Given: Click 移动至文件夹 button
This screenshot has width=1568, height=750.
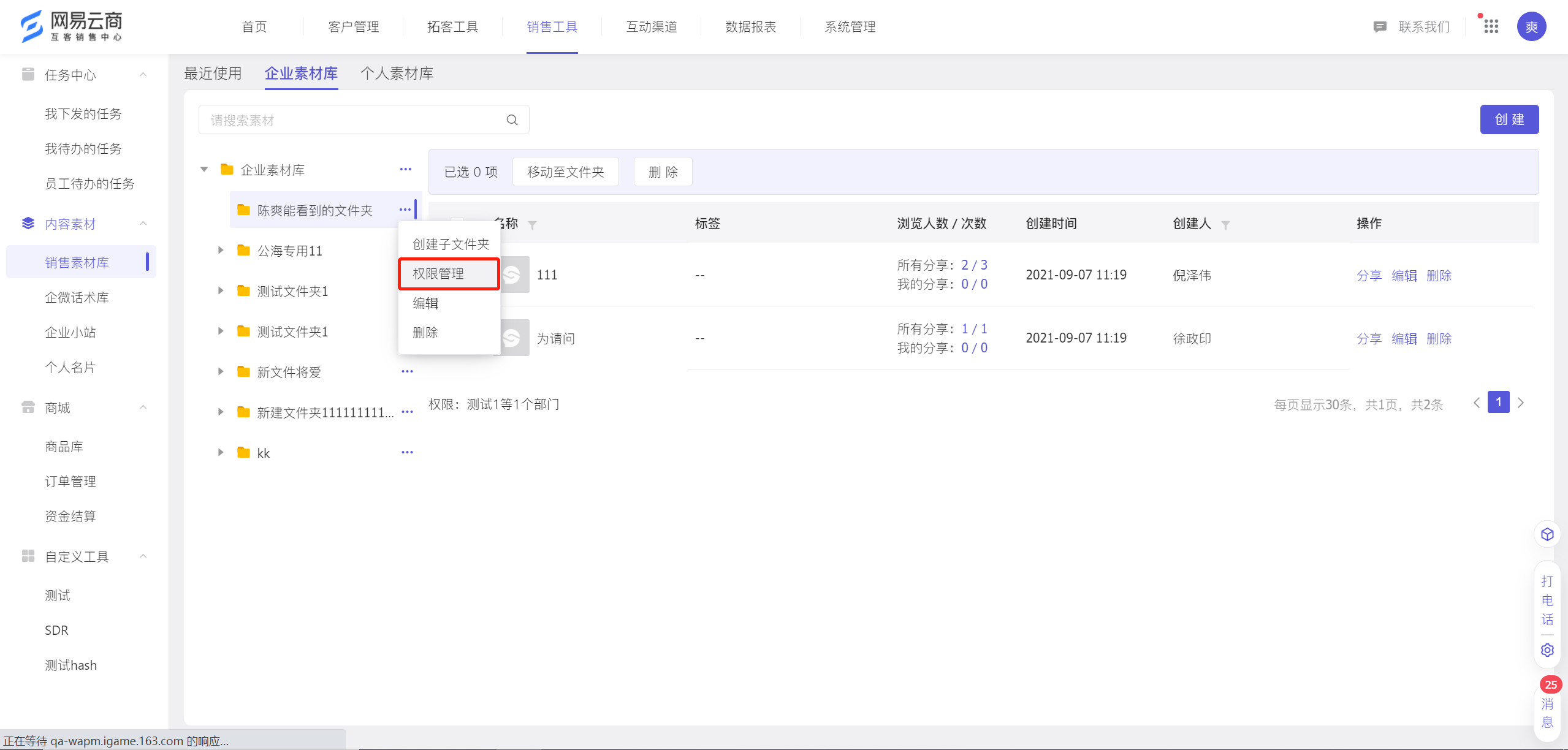Looking at the screenshot, I should click(565, 172).
